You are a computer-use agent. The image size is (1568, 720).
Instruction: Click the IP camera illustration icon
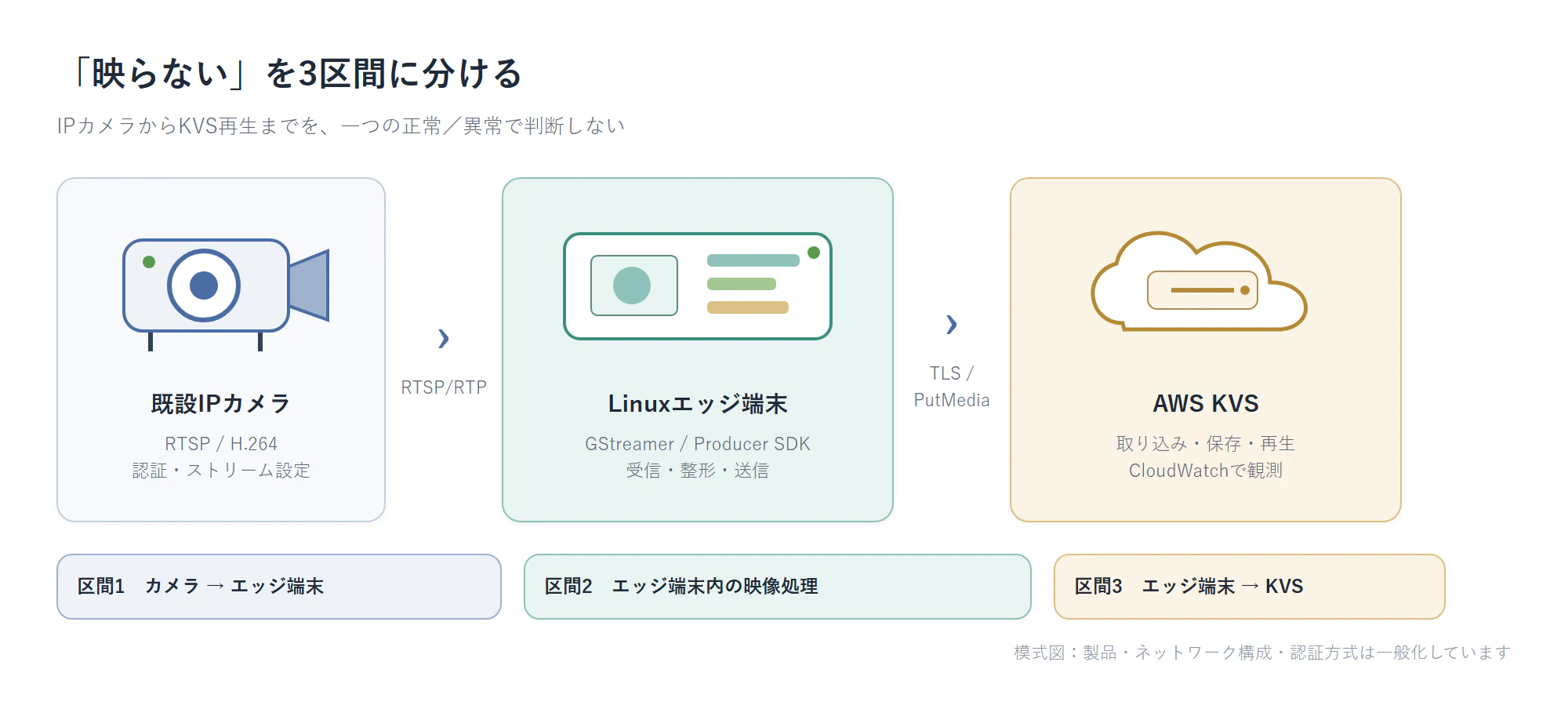click(x=226, y=294)
